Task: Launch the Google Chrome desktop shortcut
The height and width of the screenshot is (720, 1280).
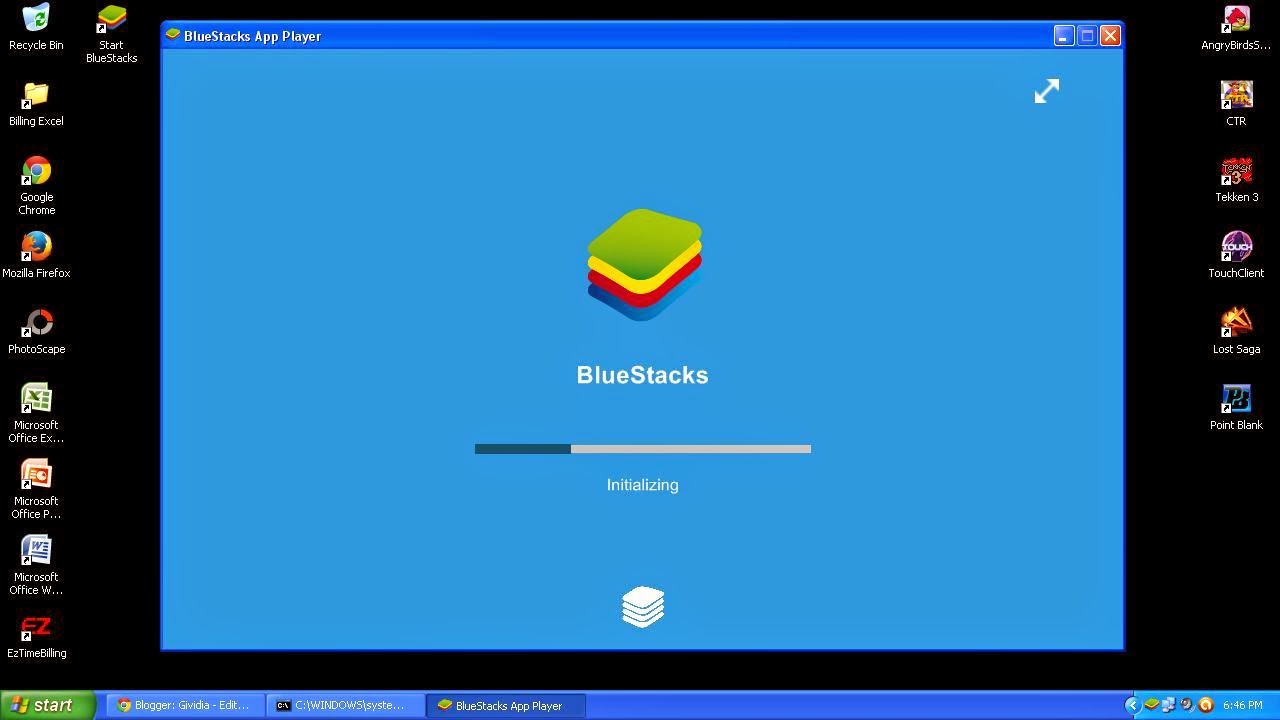Action: 36,185
